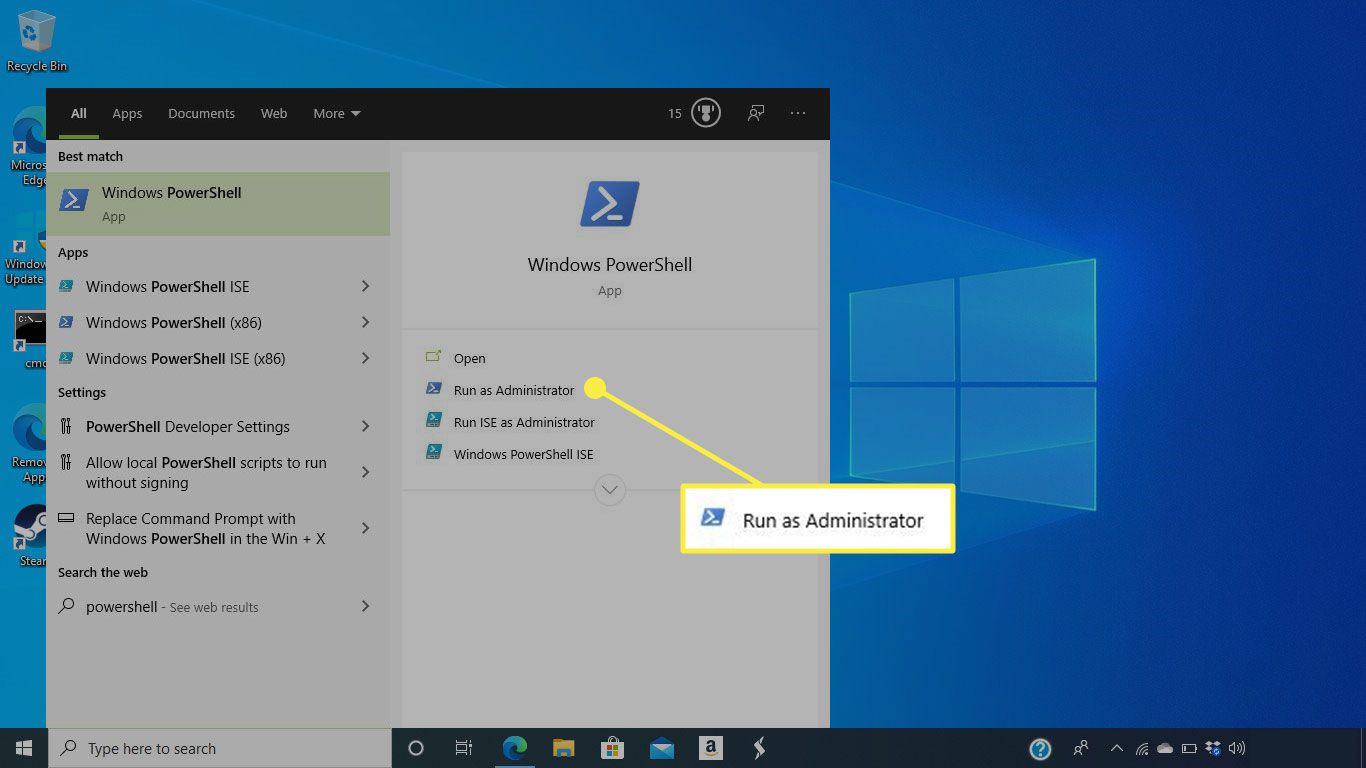This screenshot has width=1366, height=768.
Task: Open the Amazon taskbar icon
Action: [710, 748]
